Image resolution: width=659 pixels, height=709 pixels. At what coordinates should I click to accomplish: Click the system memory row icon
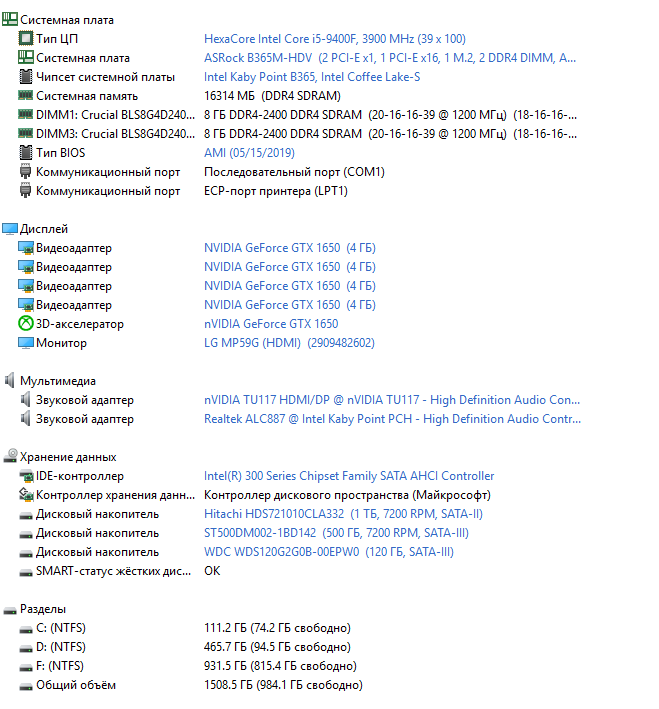(26, 95)
